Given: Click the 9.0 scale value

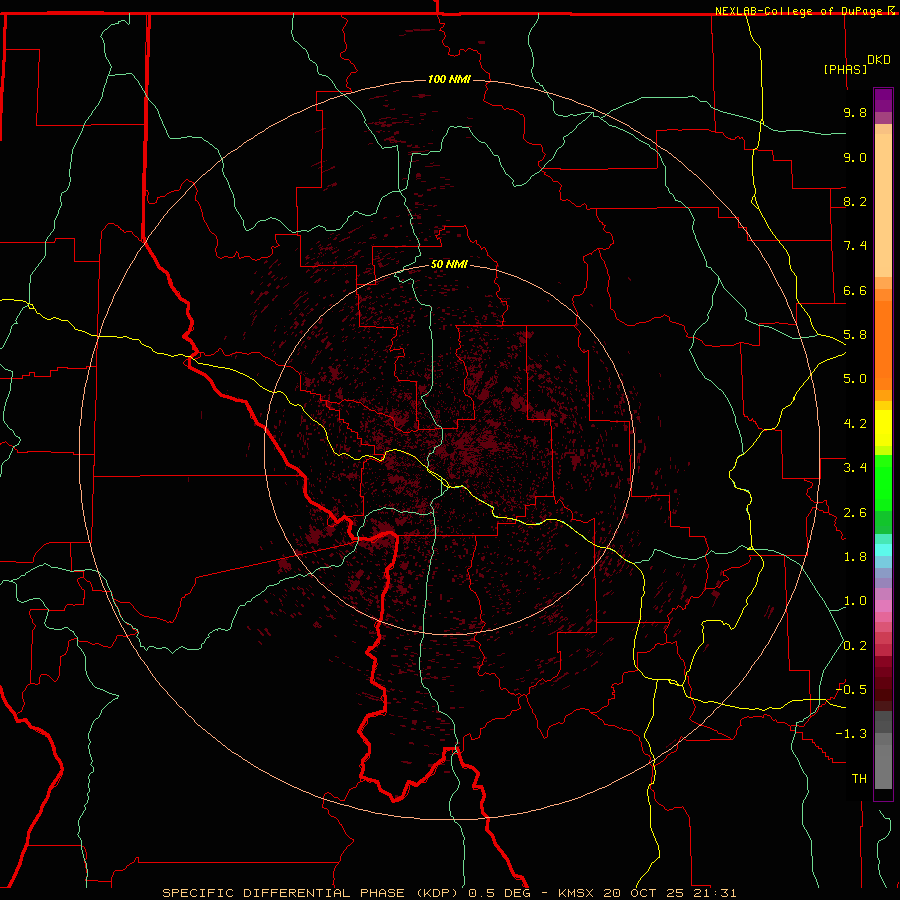Looking at the screenshot, I should point(855,157).
